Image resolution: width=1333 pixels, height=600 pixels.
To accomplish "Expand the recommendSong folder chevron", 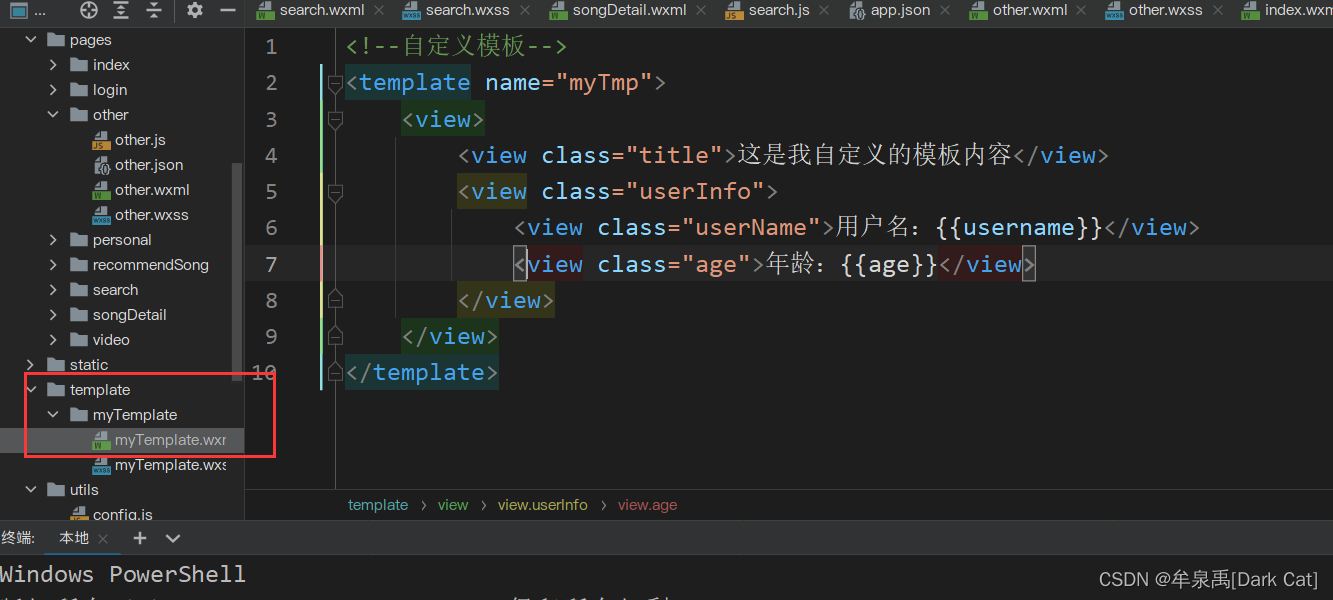I will 54,265.
